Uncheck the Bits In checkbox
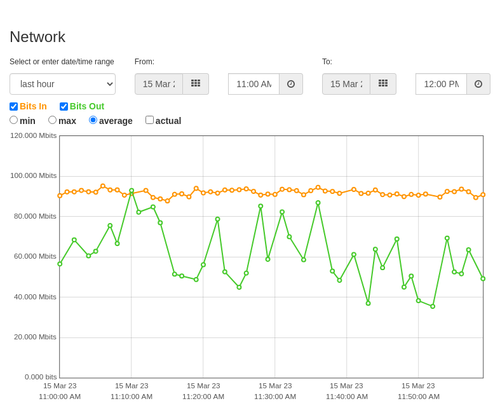Image resolution: width=500 pixels, height=403 pixels. coord(14,106)
